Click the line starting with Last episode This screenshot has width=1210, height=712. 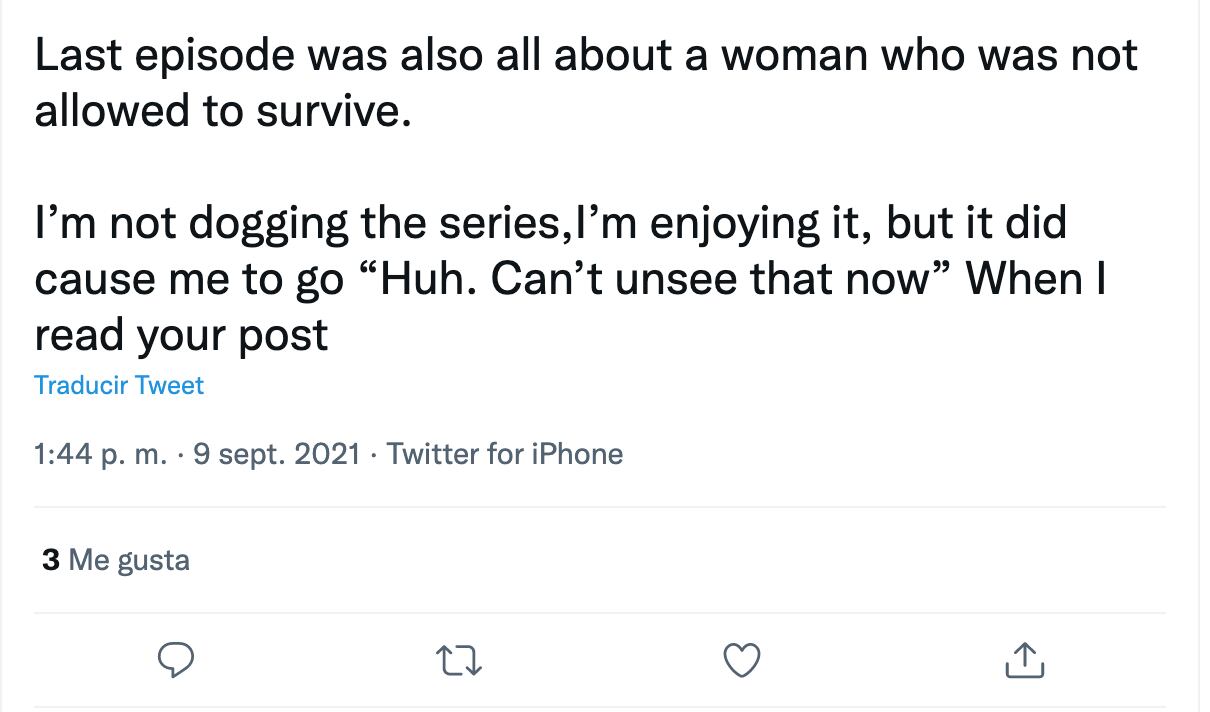tap(585, 55)
